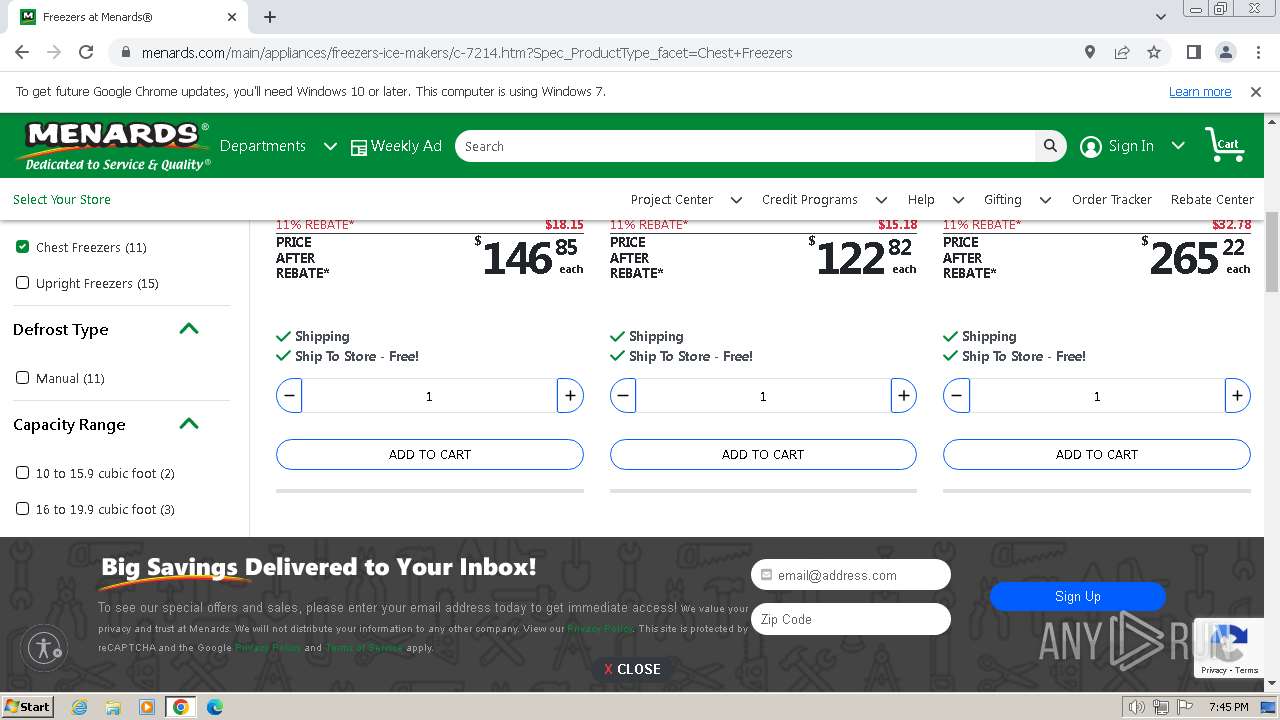Add the $122.82 freezer to cart

(763, 454)
